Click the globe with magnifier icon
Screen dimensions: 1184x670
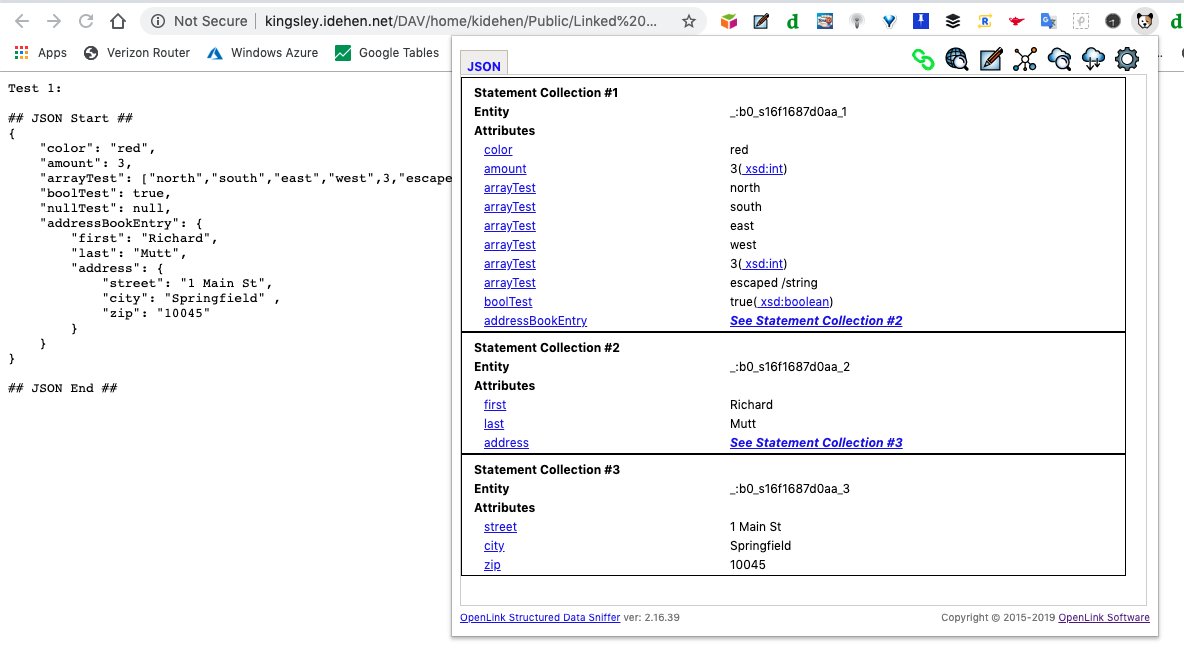[957, 59]
